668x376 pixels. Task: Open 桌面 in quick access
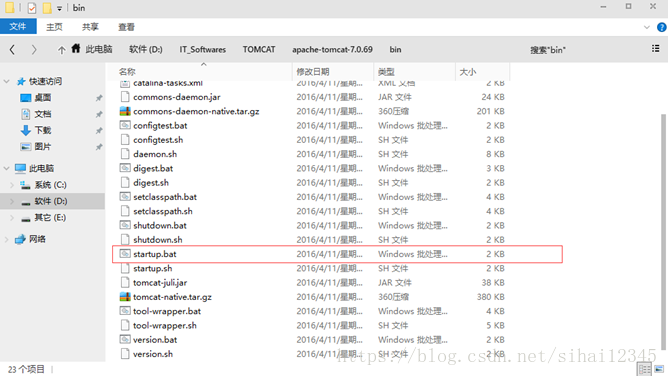click(43, 98)
